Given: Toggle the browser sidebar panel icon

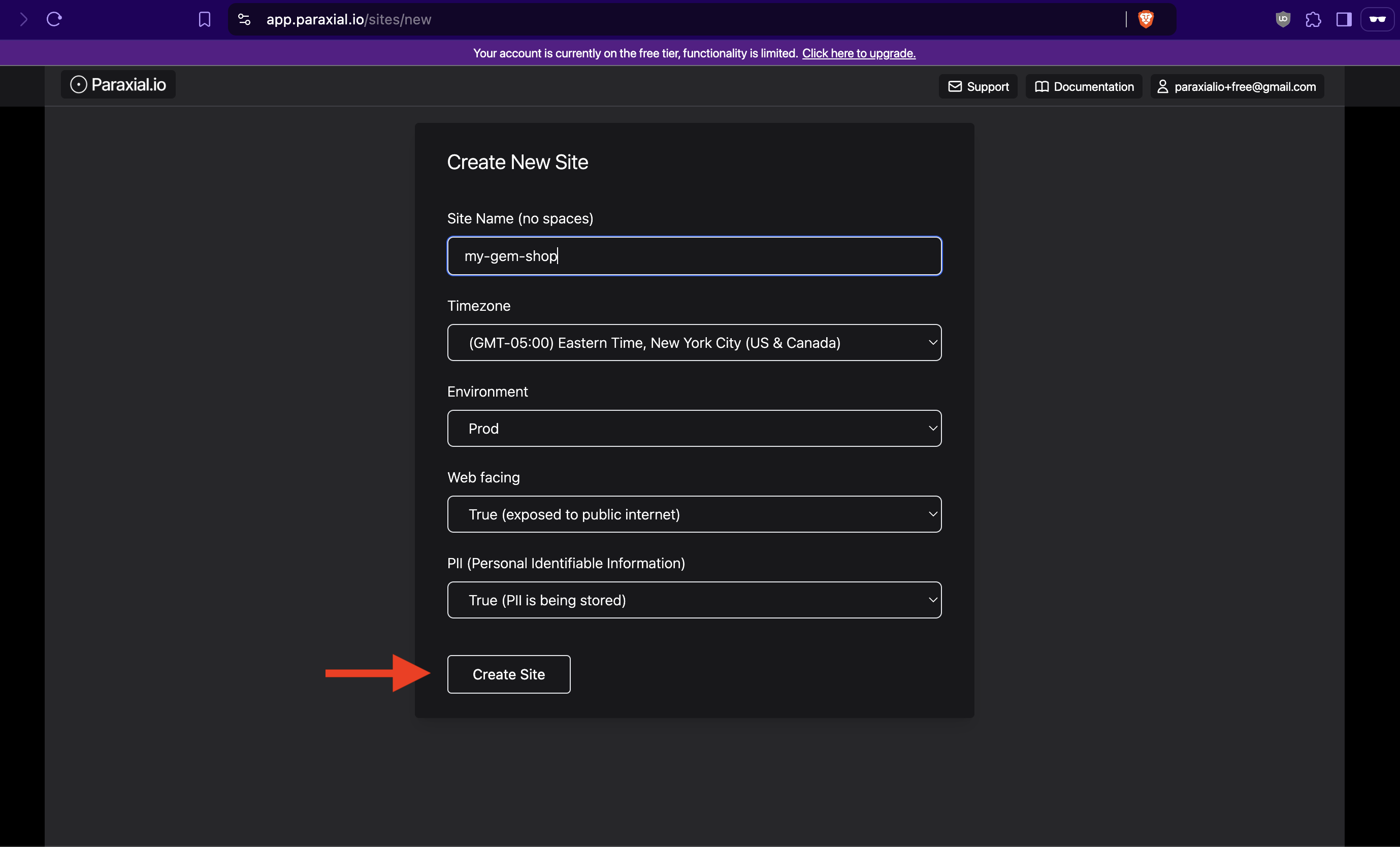Looking at the screenshot, I should 1344,19.
